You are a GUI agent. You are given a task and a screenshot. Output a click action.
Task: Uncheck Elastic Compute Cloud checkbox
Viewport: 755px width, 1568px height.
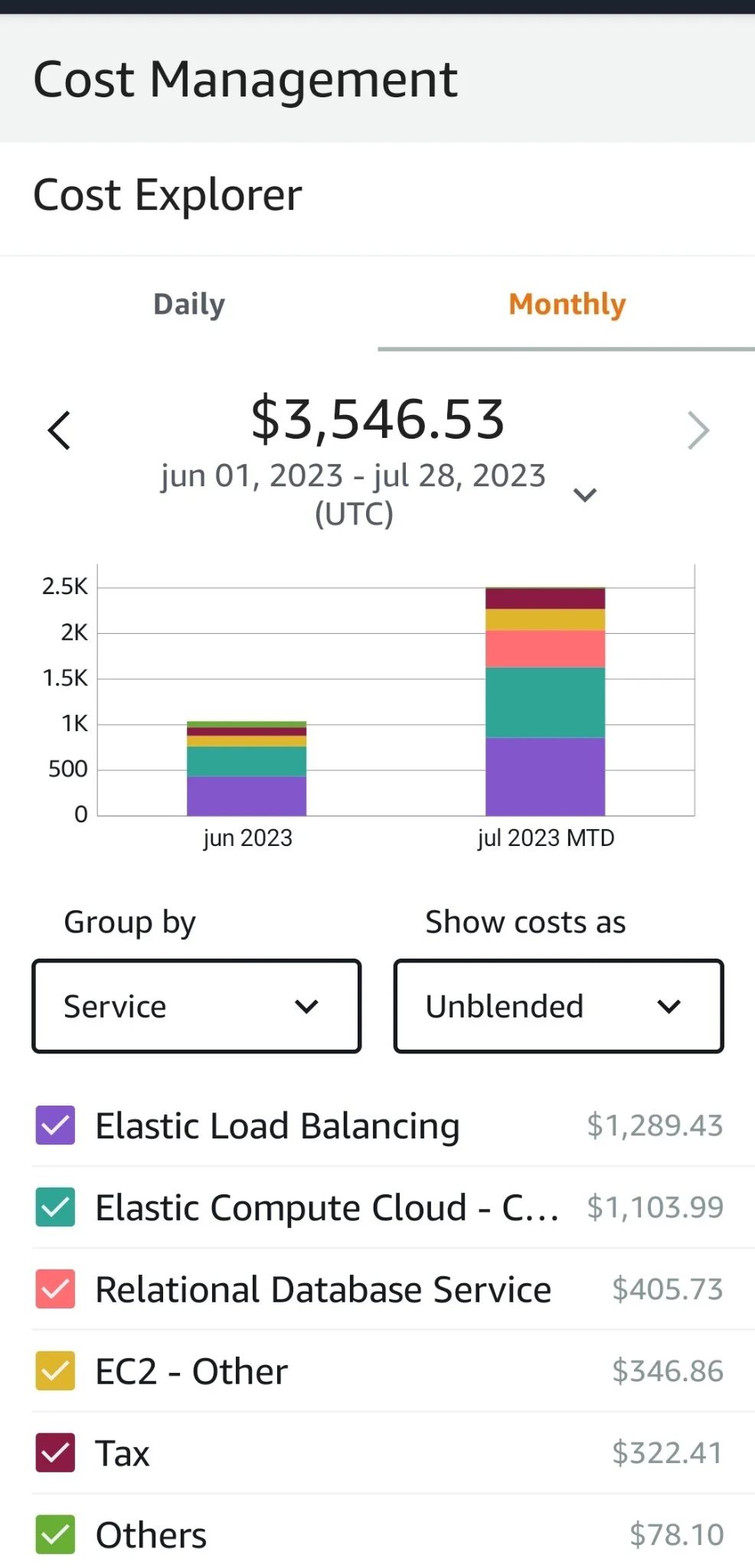[x=55, y=1207]
